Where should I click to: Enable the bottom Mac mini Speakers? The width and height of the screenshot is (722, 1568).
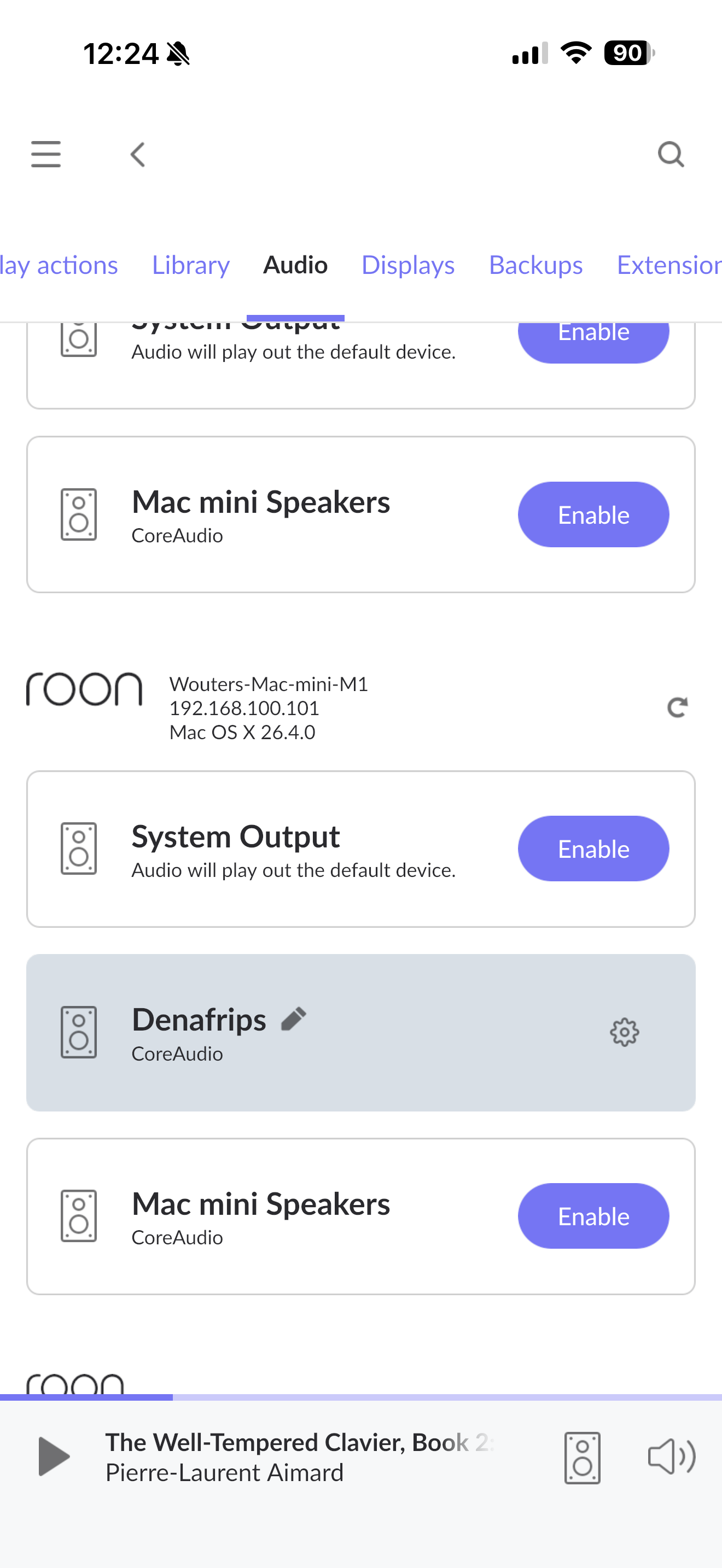coord(593,1216)
